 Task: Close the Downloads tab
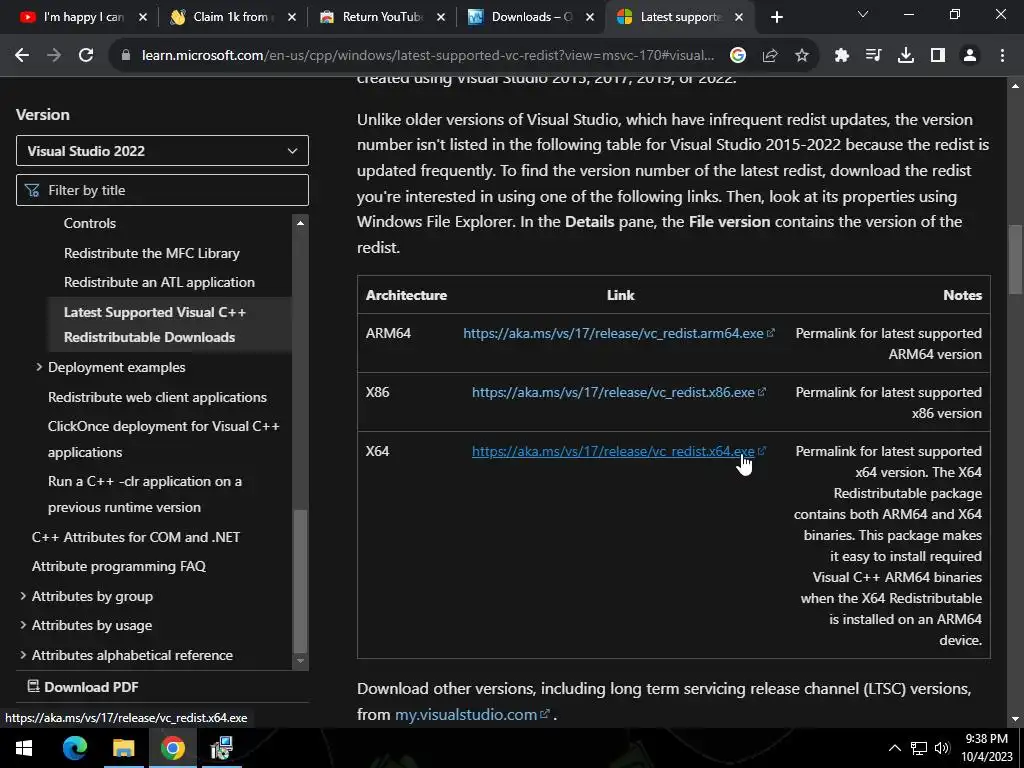pyautogui.click(x=590, y=18)
